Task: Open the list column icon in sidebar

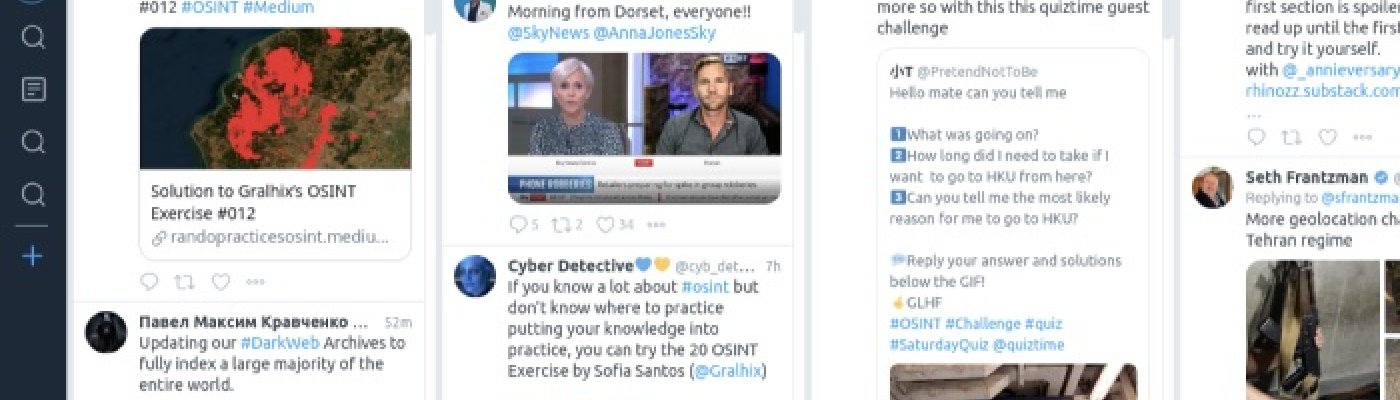Action: tap(33, 89)
